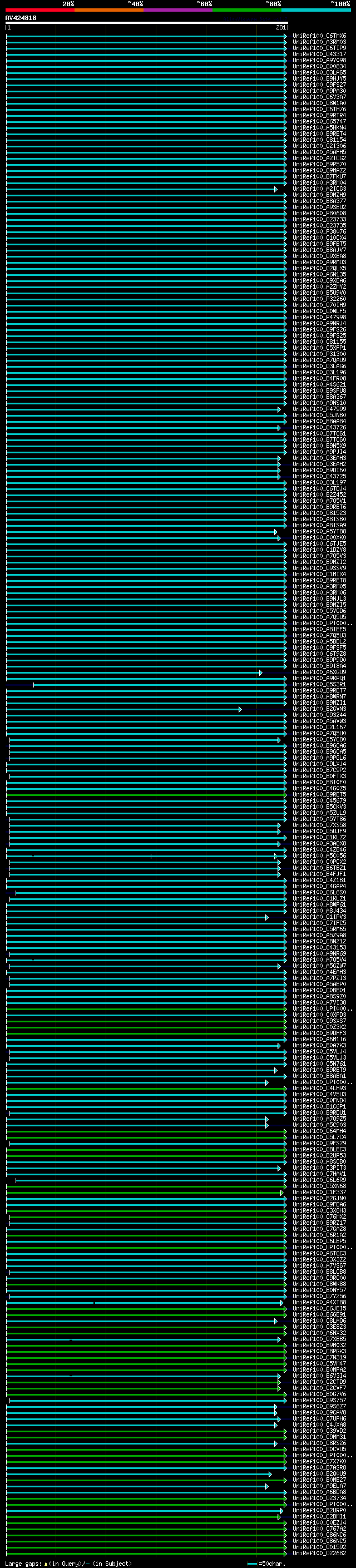The image size is (356, 1568).
Task: Click the shorter alignment bar for UniRef100_A2ICG3
Action: [141, 189]
